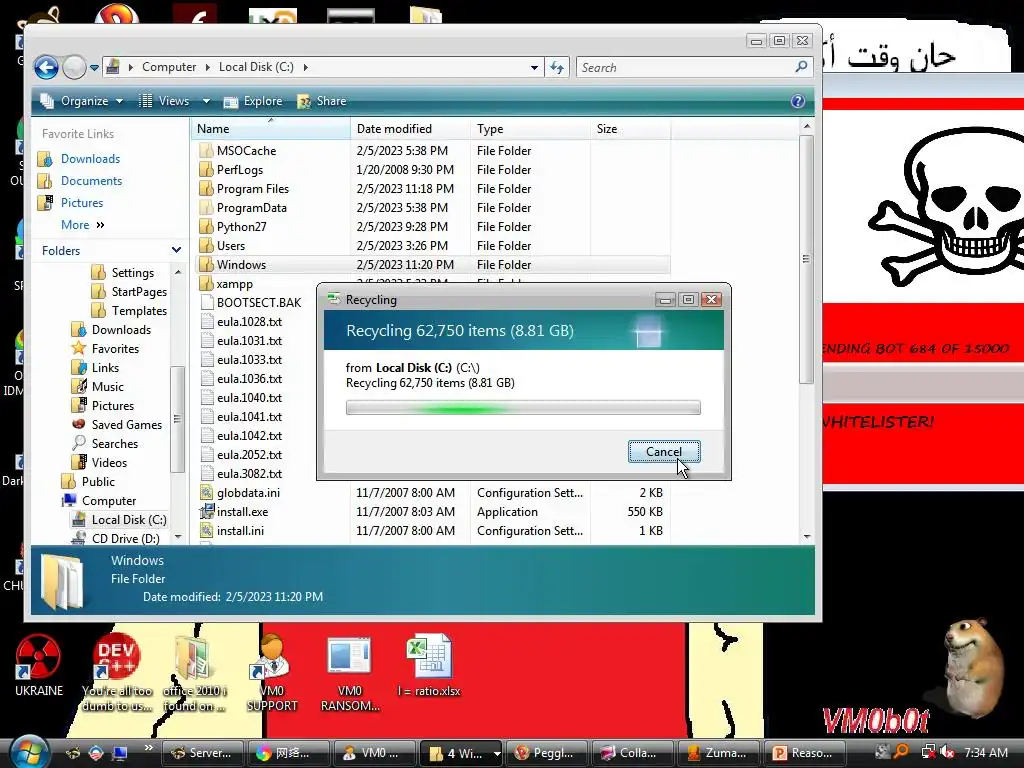Select the MSOCache folder icon

[x=206, y=150]
